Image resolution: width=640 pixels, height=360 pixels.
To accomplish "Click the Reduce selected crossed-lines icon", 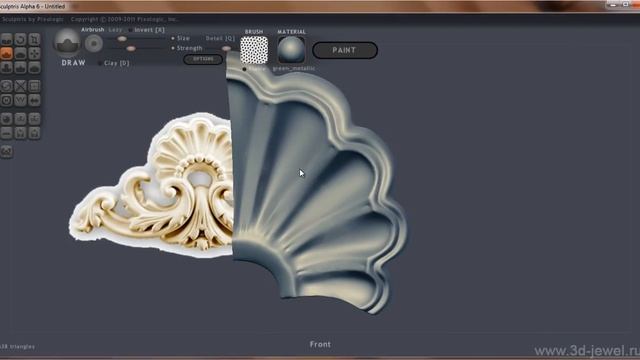I will 20,86.
